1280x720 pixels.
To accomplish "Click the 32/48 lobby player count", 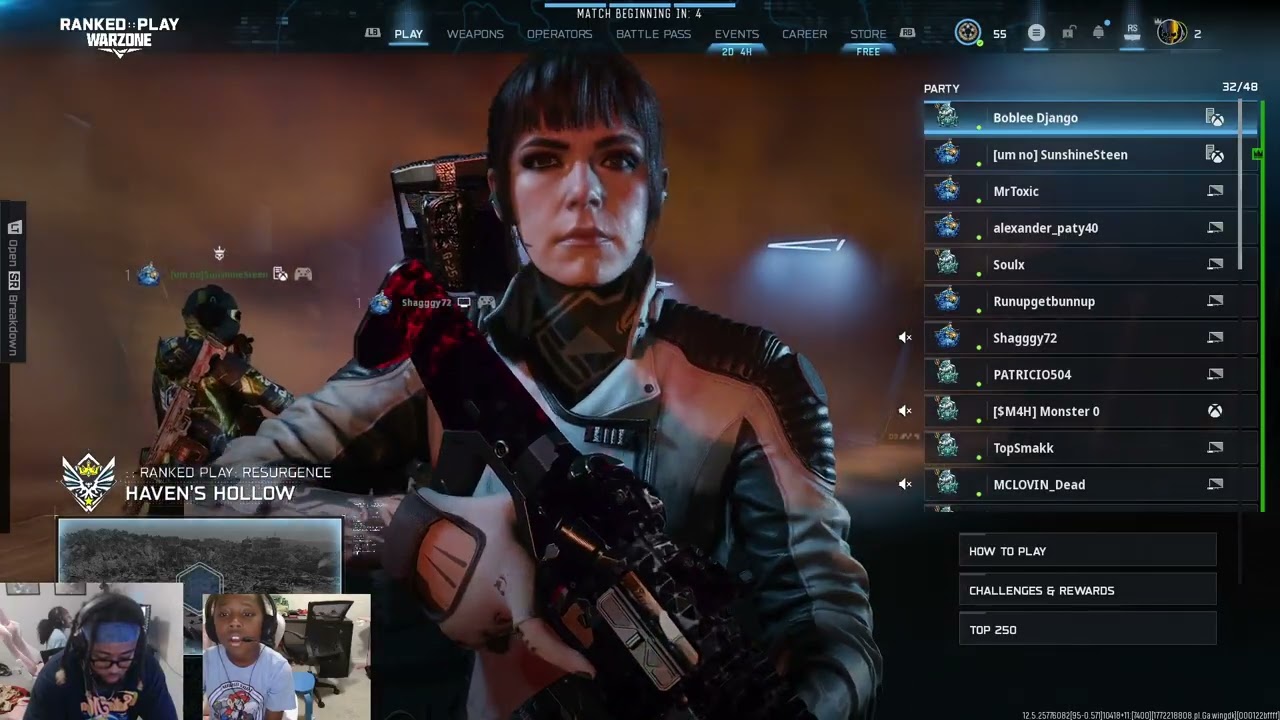I will click(1239, 87).
